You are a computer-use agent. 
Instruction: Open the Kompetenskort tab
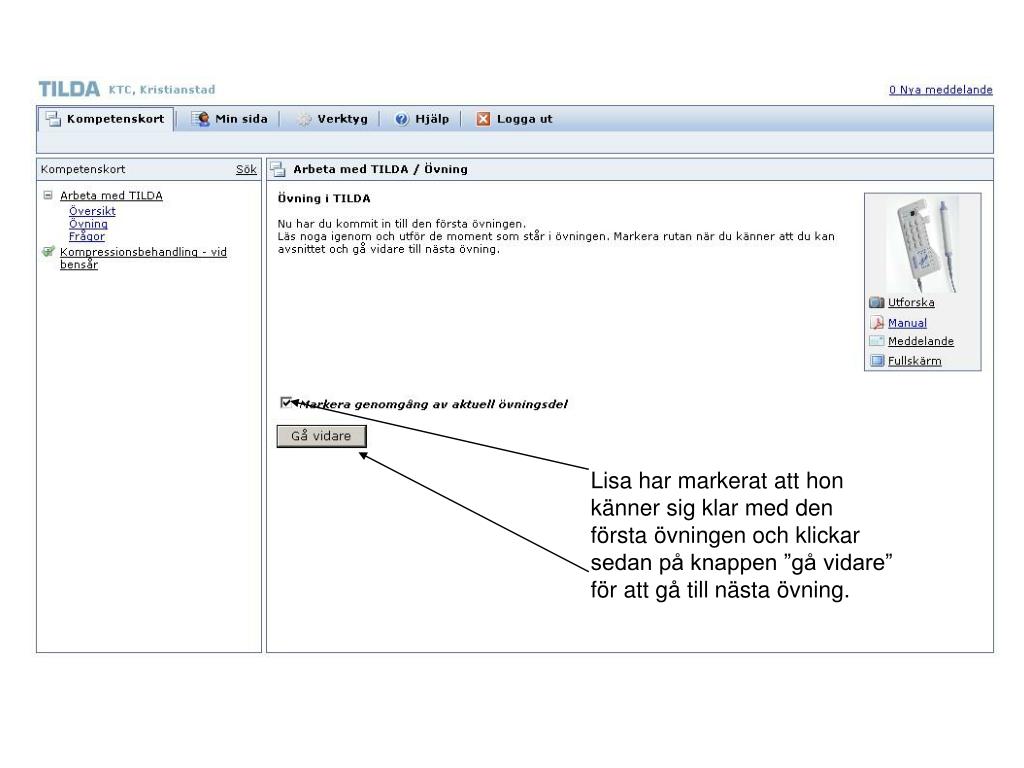pyautogui.click(x=106, y=119)
